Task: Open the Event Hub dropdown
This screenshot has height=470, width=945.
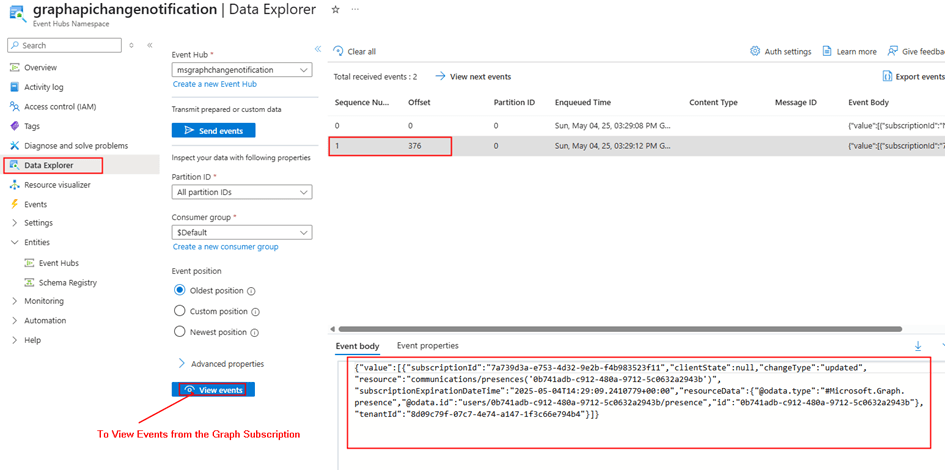Action: pyautogui.click(x=242, y=70)
